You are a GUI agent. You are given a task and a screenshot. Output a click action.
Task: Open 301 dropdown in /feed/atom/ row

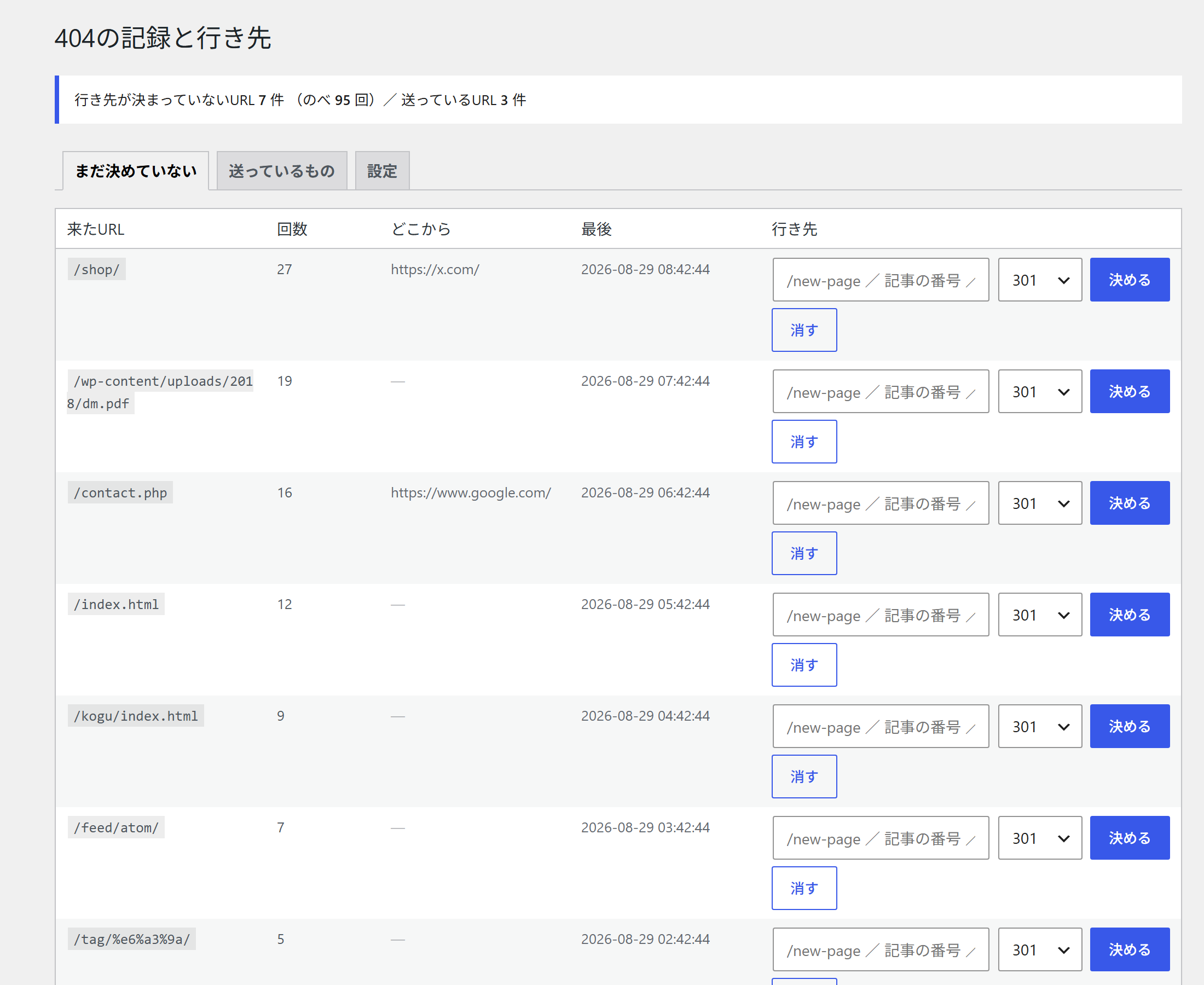[1040, 838]
